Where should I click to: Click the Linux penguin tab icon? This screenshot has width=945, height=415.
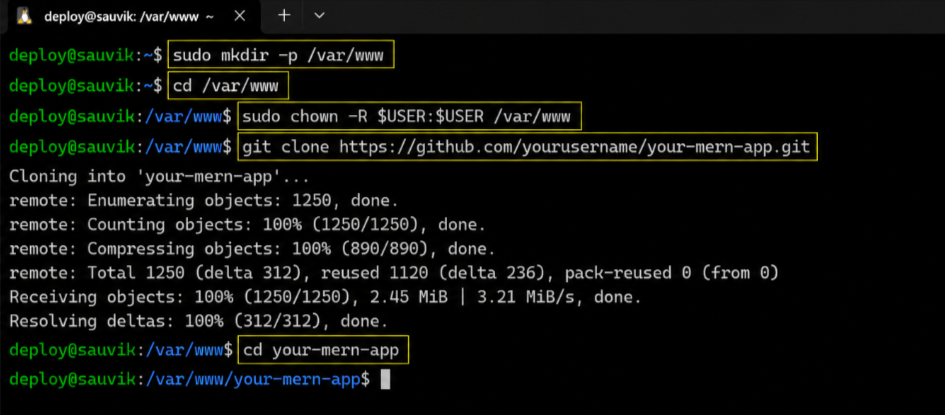pos(24,16)
